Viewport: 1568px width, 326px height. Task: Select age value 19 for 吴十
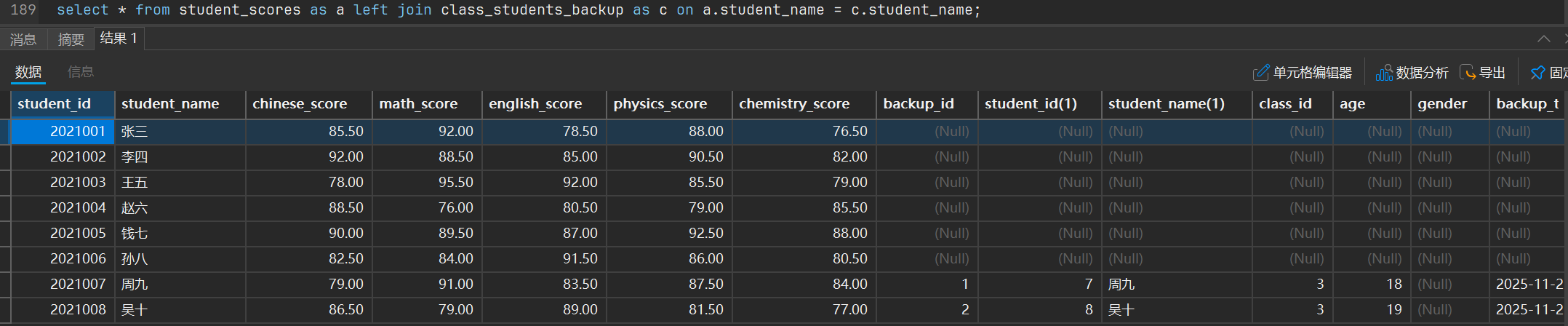[1372, 310]
